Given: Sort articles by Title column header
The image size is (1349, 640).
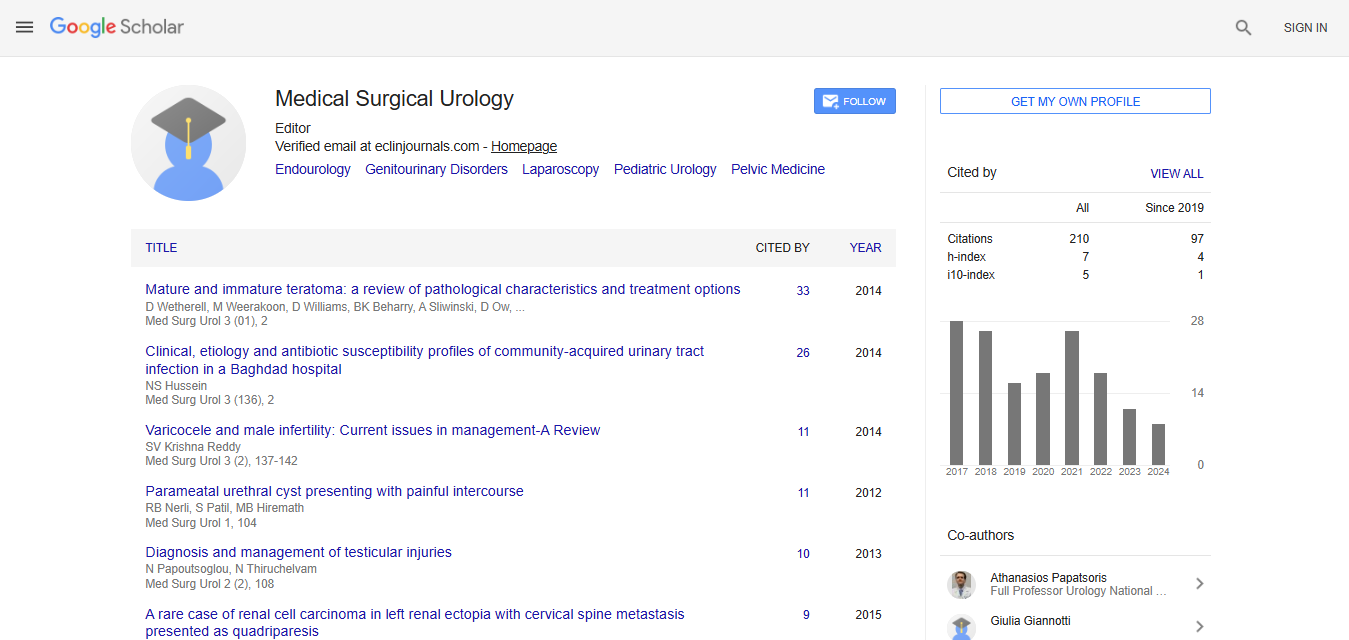Looking at the screenshot, I should click(x=161, y=248).
